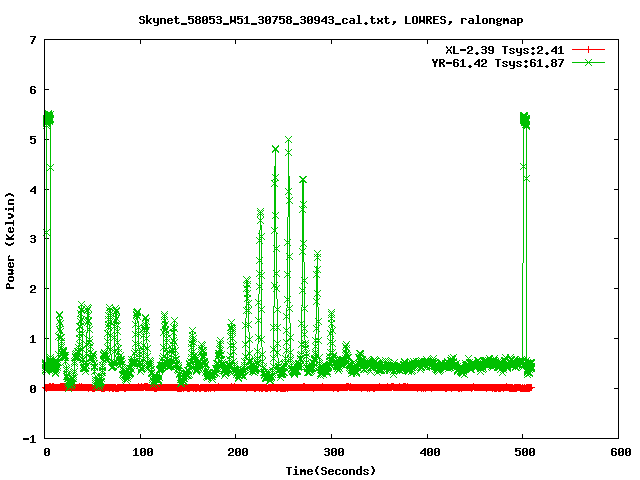Click the x-axis tick label 100
Viewport: 640px width, 480px height.
(x=143, y=452)
